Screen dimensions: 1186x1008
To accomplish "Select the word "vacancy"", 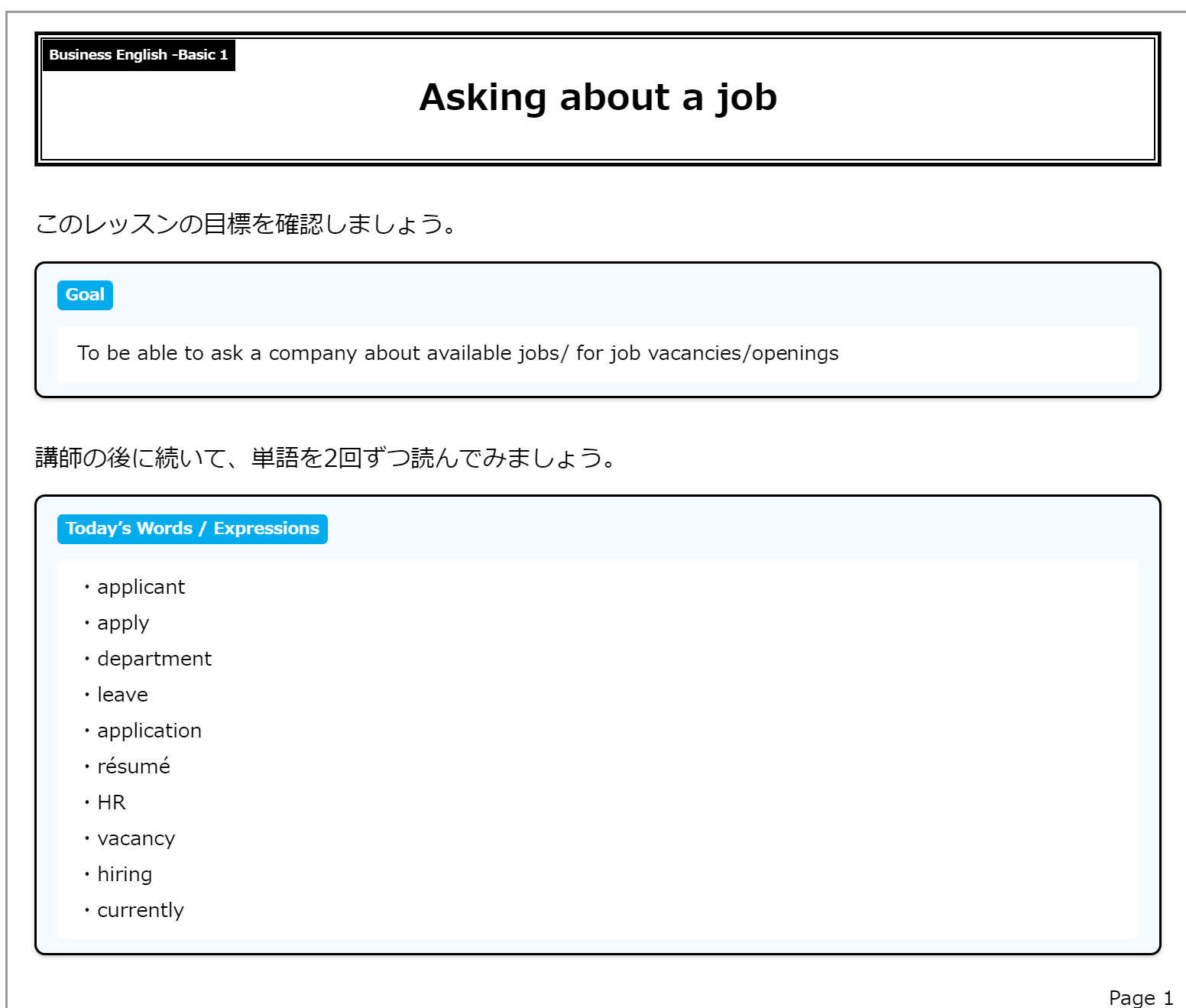I will [136, 838].
